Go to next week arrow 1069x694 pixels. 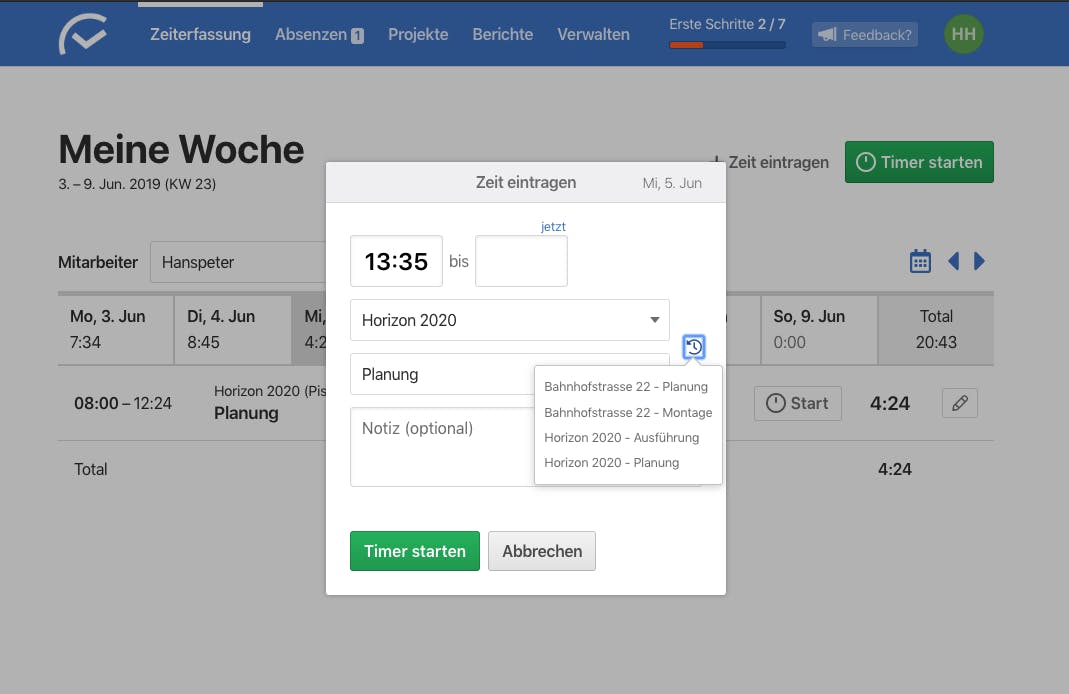(979, 261)
